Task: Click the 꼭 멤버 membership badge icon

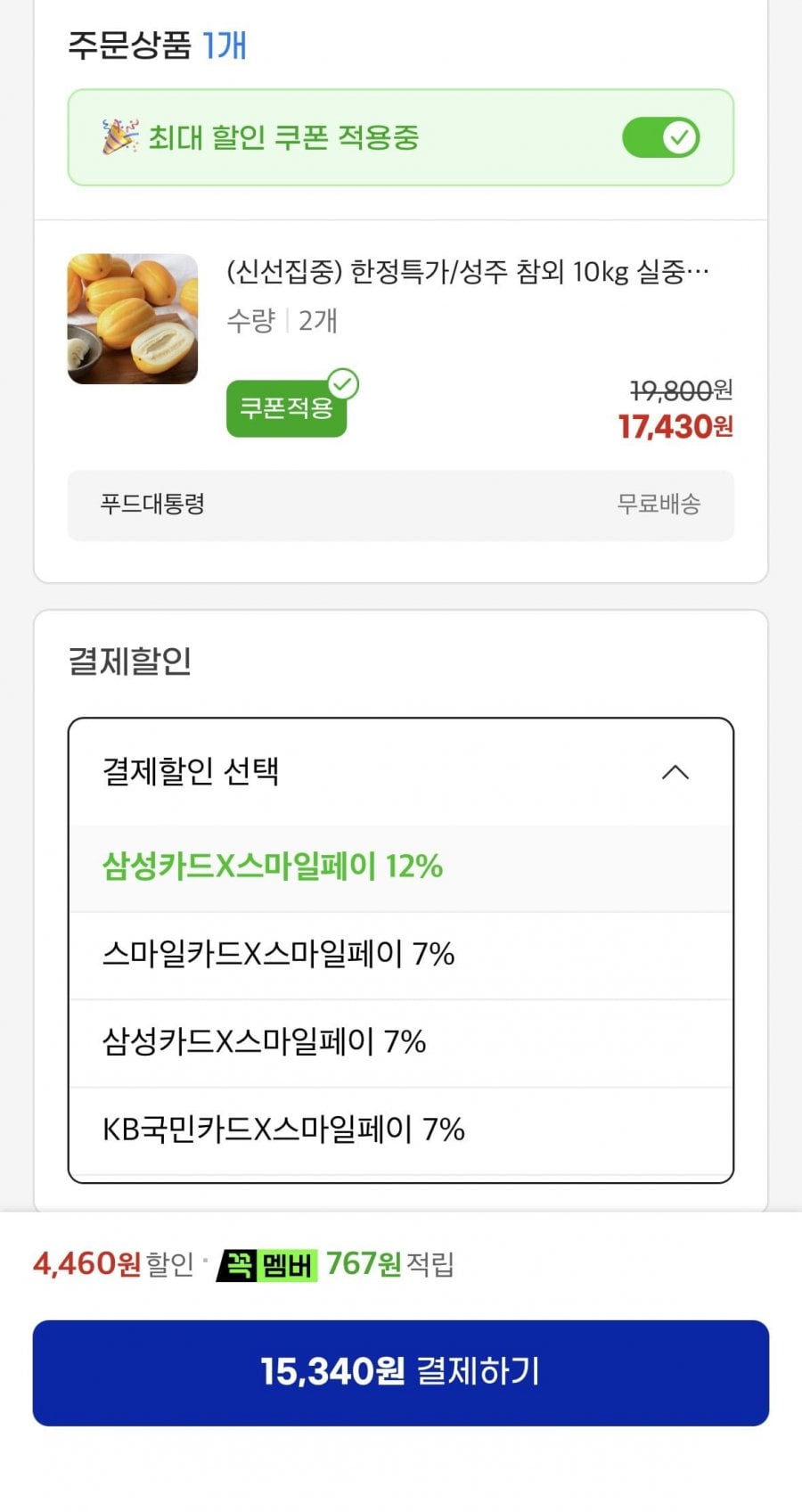Action: click(x=268, y=1264)
